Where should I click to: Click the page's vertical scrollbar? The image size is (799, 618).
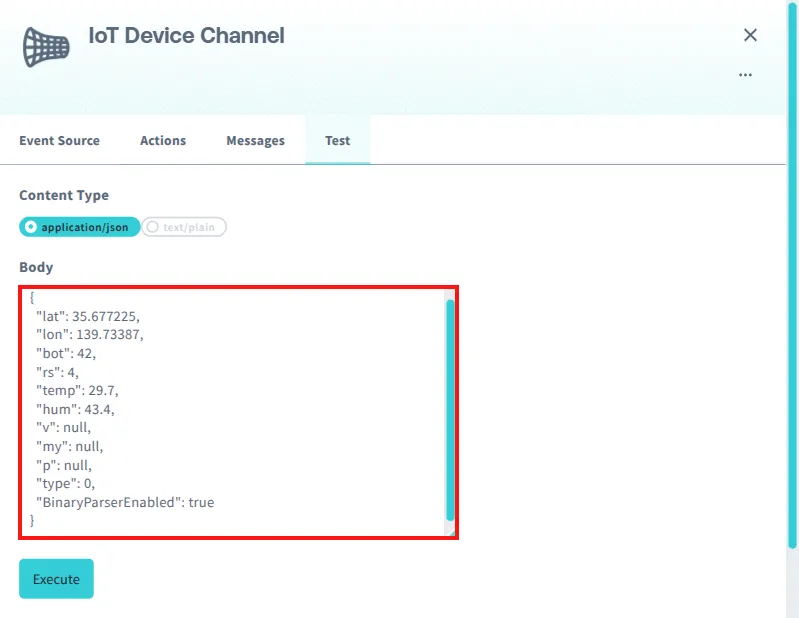792,275
